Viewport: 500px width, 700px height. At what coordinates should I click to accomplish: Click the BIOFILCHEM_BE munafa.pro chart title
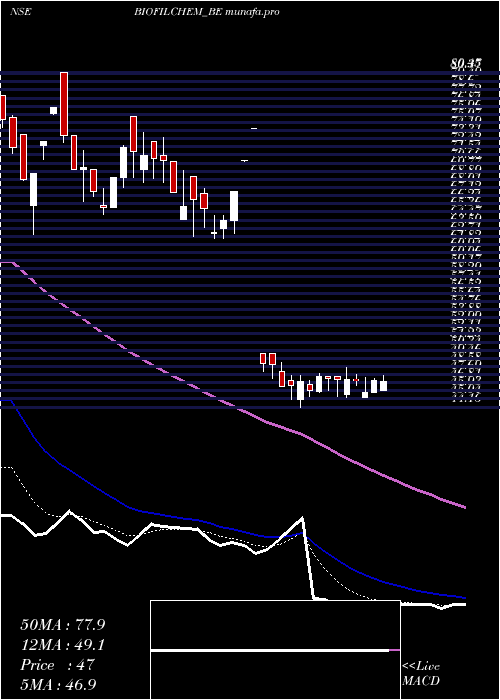pos(207,12)
